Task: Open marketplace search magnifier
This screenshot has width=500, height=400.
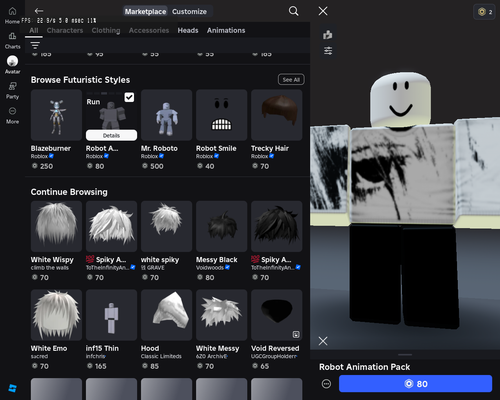Action: click(x=293, y=11)
